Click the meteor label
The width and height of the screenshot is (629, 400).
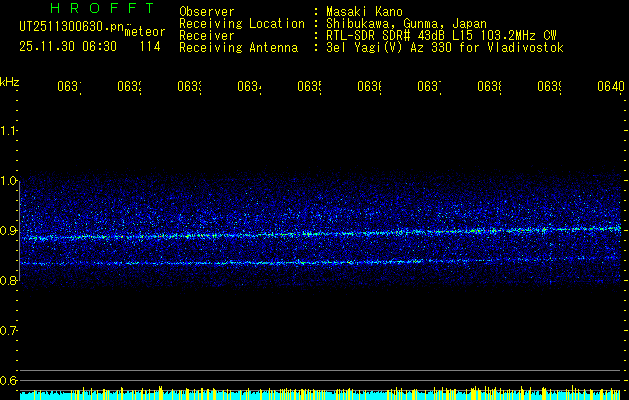pyautogui.click(x=145, y=32)
